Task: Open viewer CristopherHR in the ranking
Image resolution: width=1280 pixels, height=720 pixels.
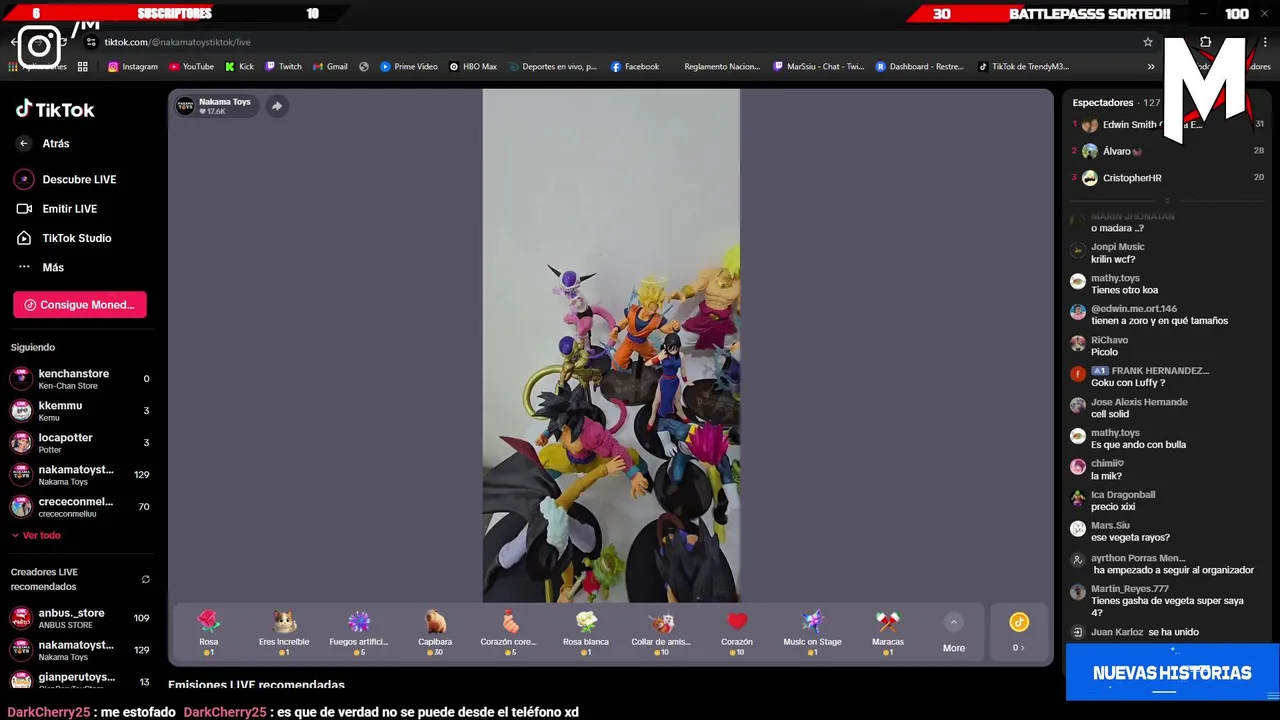Action: [1168, 178]
